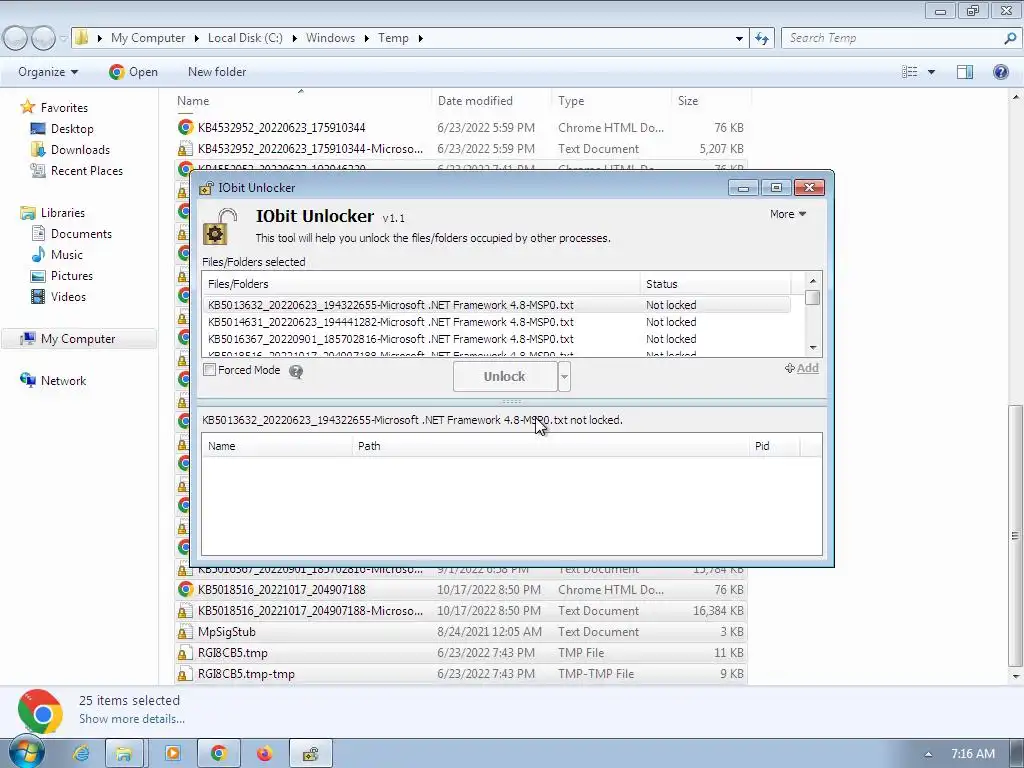Launch Internet Explorer from taskbar
The width and height of the screenshot is (1024, 768).
click(81, 754)
